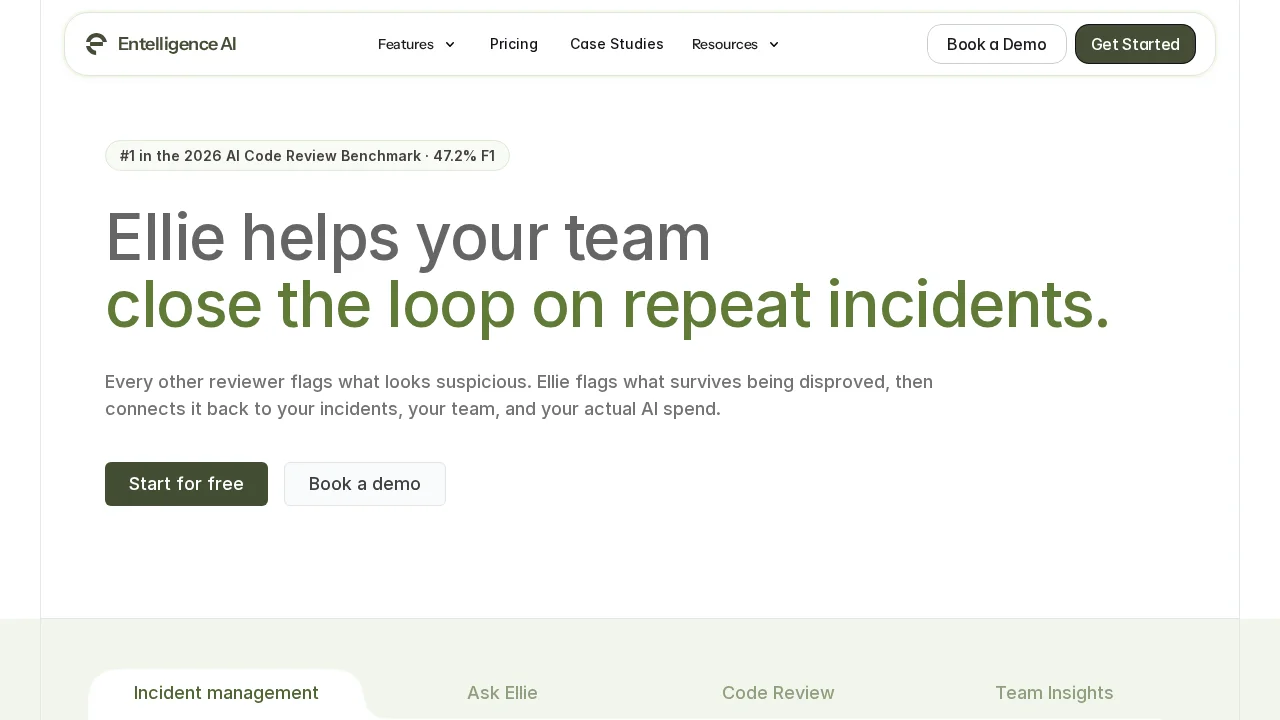The height and width of the screenshot is (720, 1280).
Task: Open the Features navigation menu
Action: click(x=405, y=44)
